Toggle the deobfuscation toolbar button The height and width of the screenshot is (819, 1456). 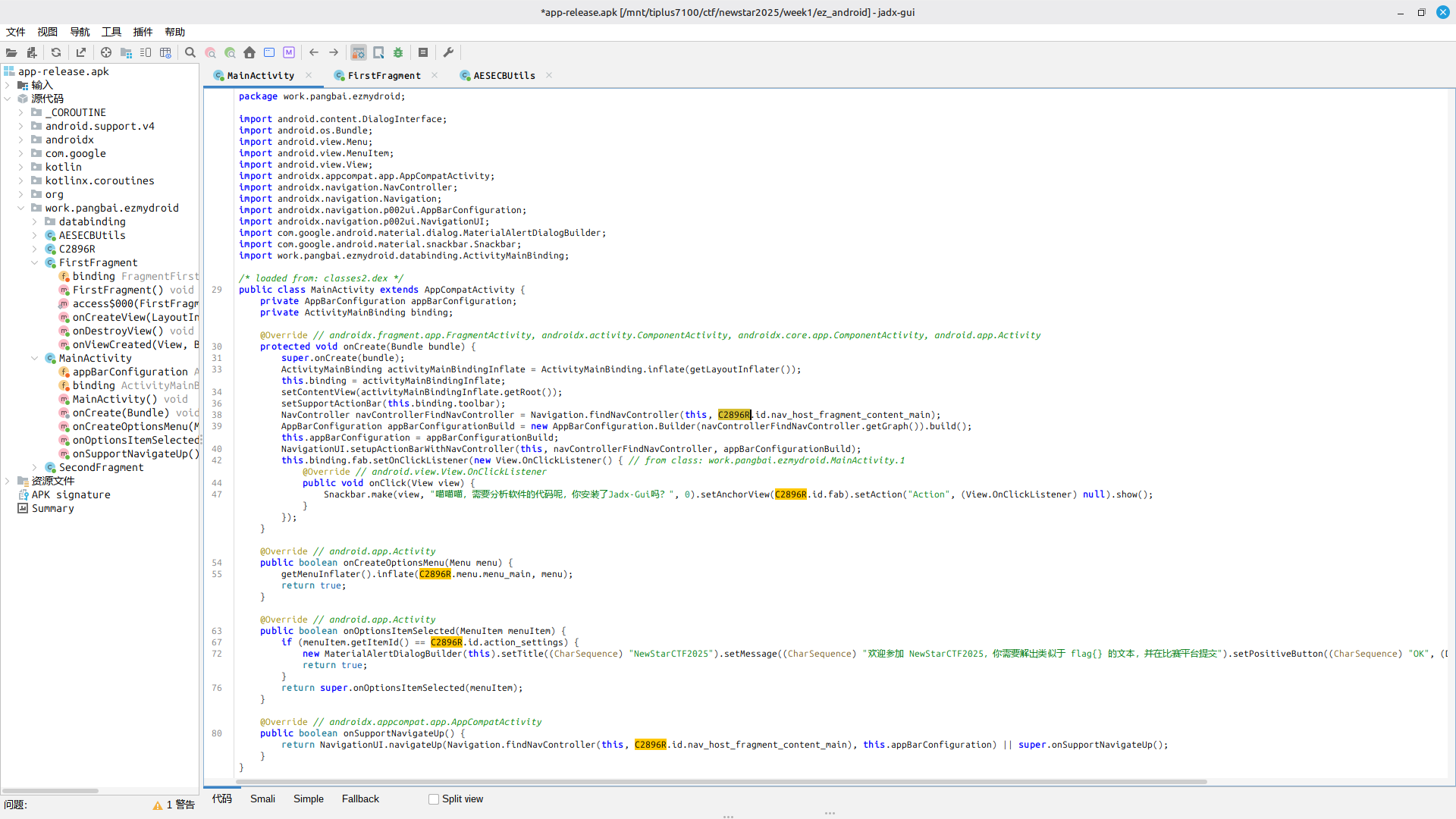click(359, 52)
